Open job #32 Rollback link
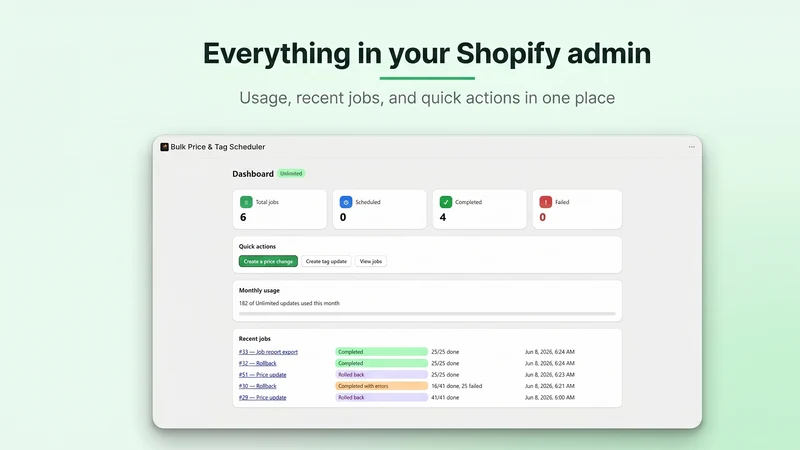Screen dimensions: 800x450 point(257,363)
